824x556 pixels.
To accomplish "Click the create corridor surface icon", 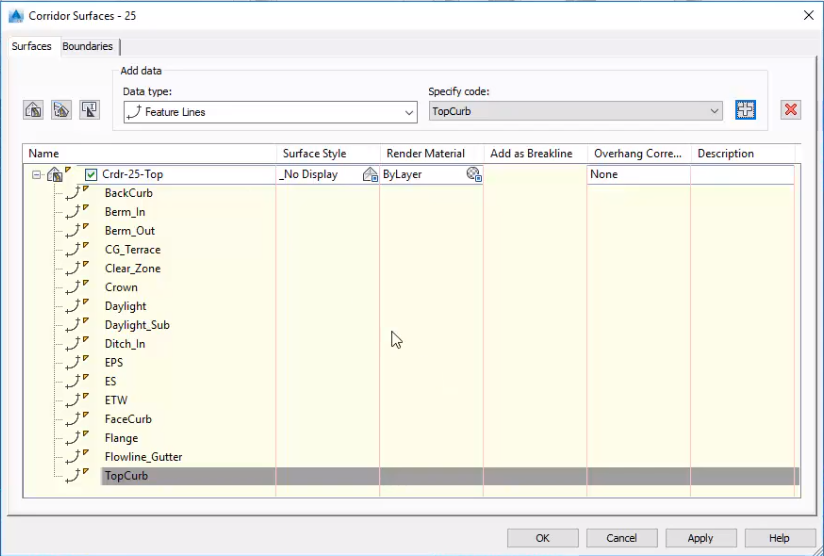I will [33, 110].
